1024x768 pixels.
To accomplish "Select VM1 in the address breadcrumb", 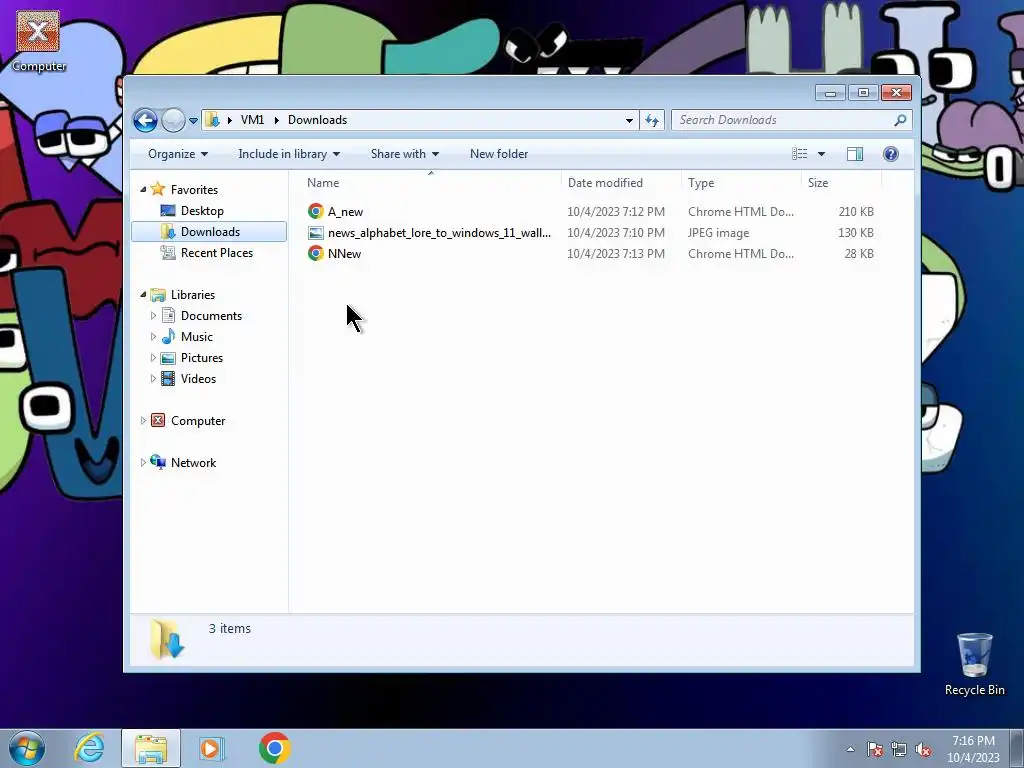I will click(252, 120).
